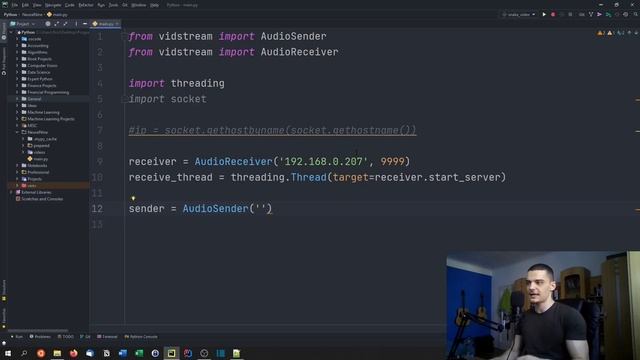Click the Project panel horizontal scrollbar
Screen dimensions: 640x360
38,330
